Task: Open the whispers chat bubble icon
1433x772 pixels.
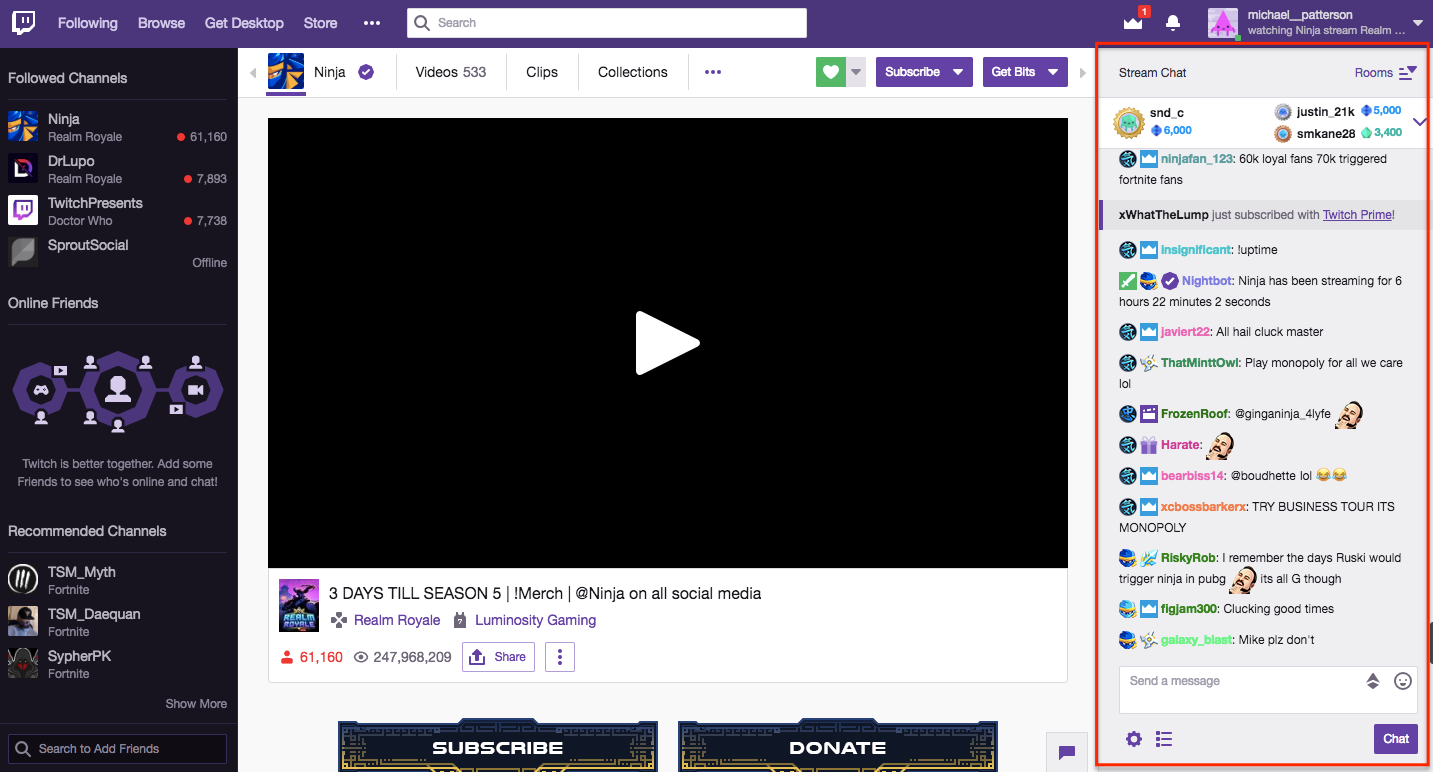Action: [x=1067, y=752]
